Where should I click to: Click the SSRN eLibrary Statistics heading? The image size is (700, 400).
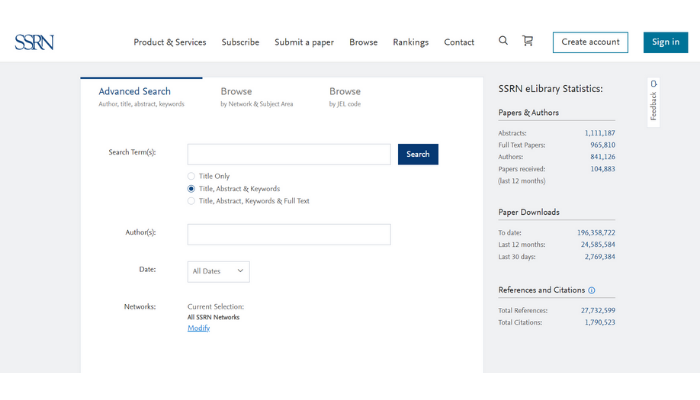550,89
